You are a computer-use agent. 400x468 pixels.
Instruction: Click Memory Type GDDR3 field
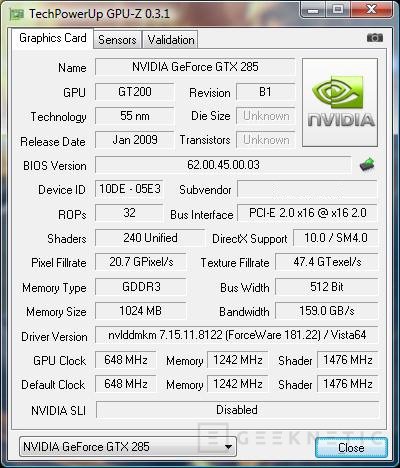(141, 287)
